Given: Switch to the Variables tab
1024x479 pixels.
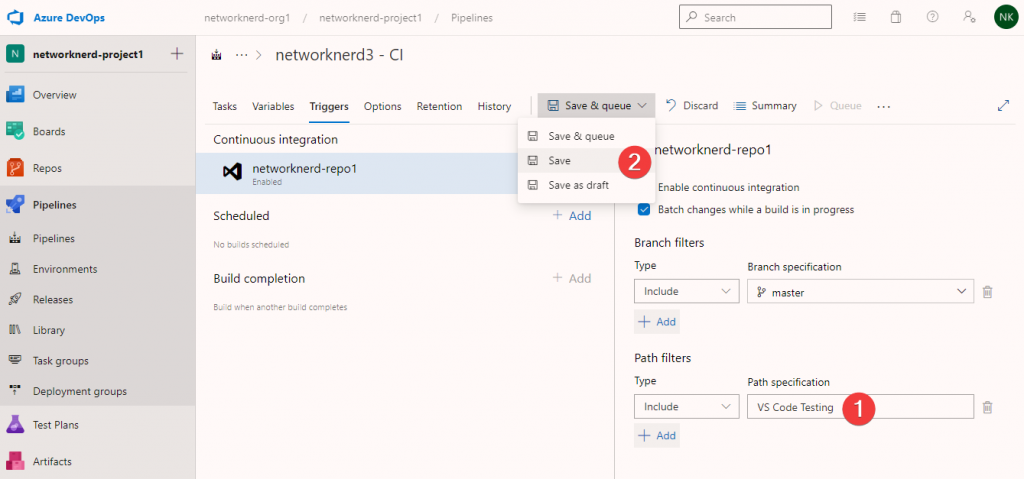Looking at the screenshot, I should 273,106.
